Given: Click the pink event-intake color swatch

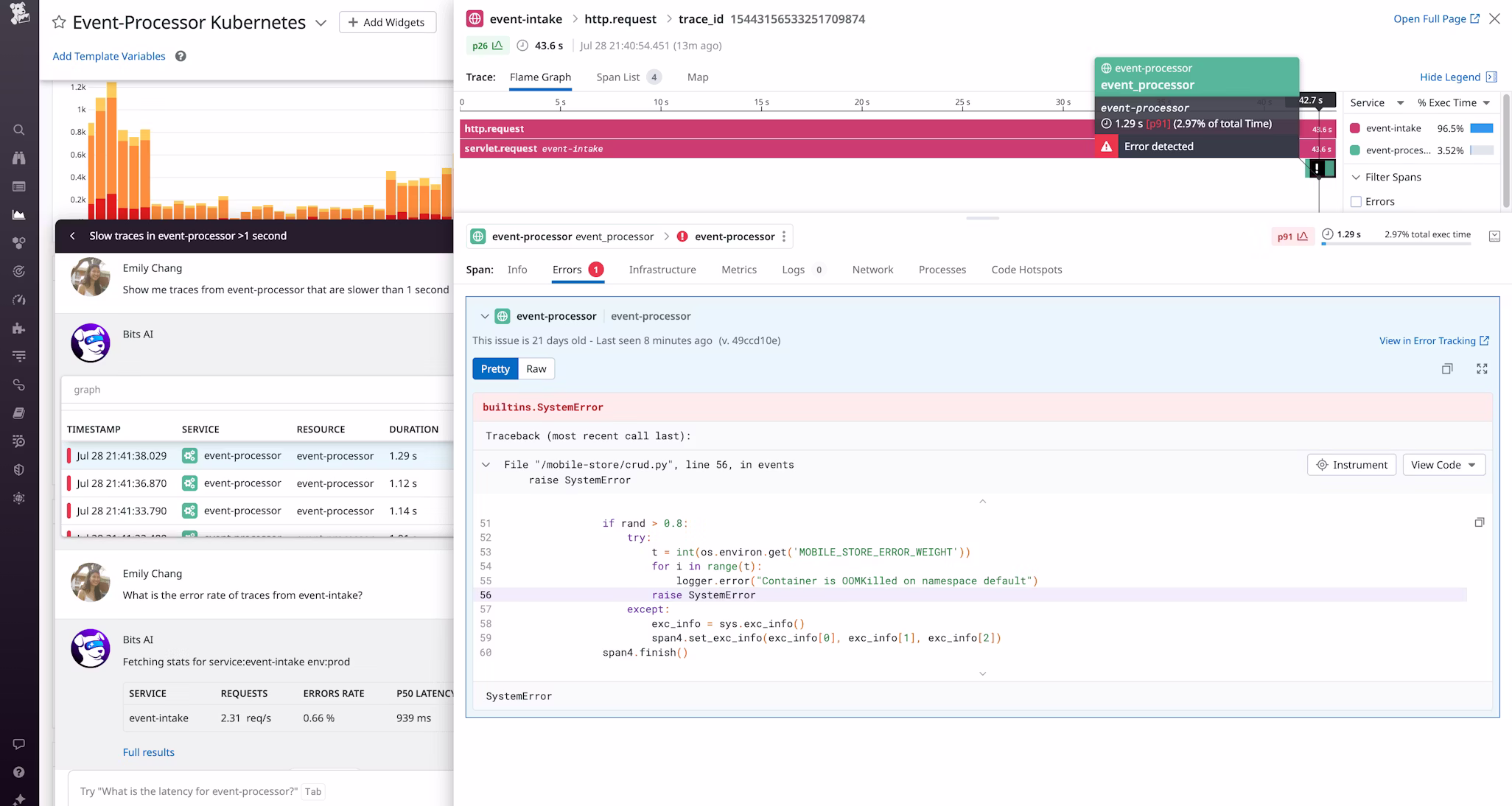Looking at the screenshot, I should click(x=1354, y=127).
